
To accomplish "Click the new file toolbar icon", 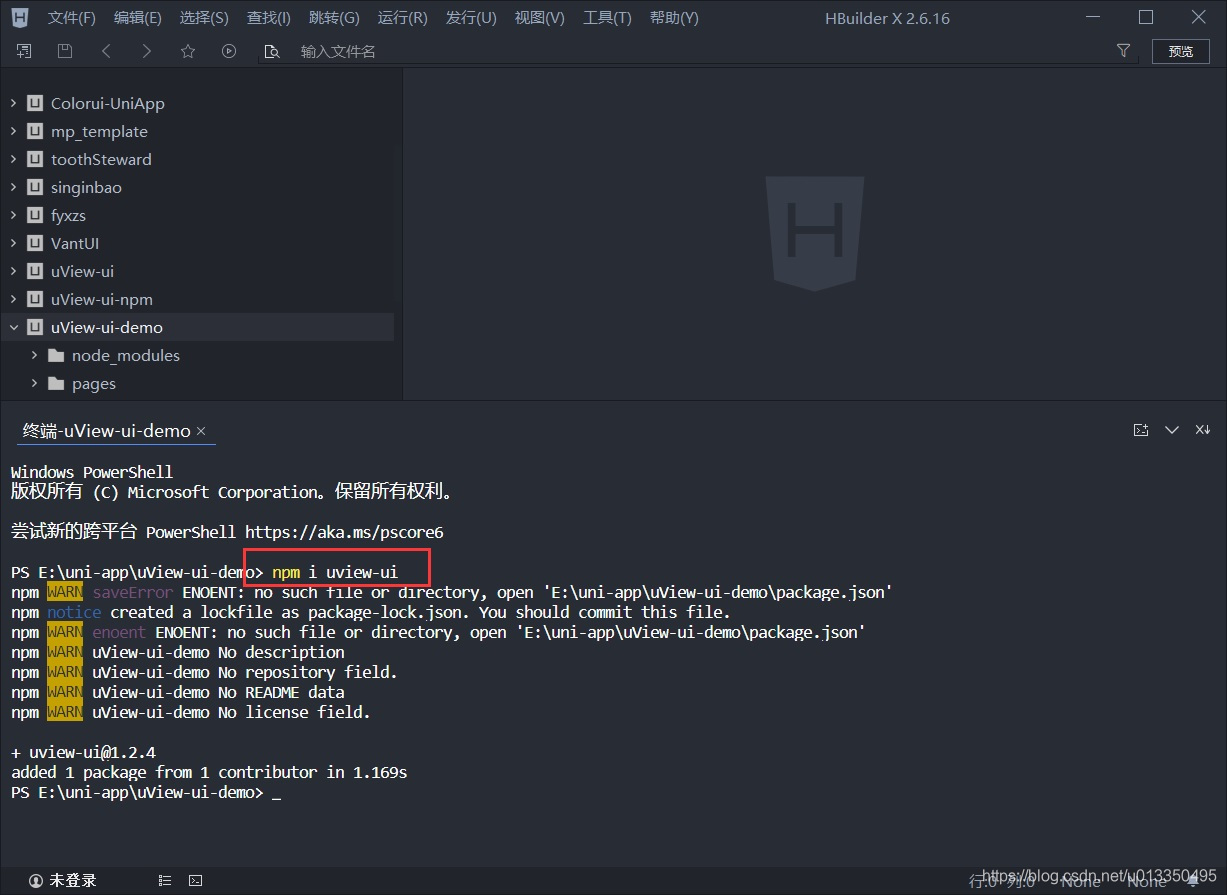I will tap(24, 51).
